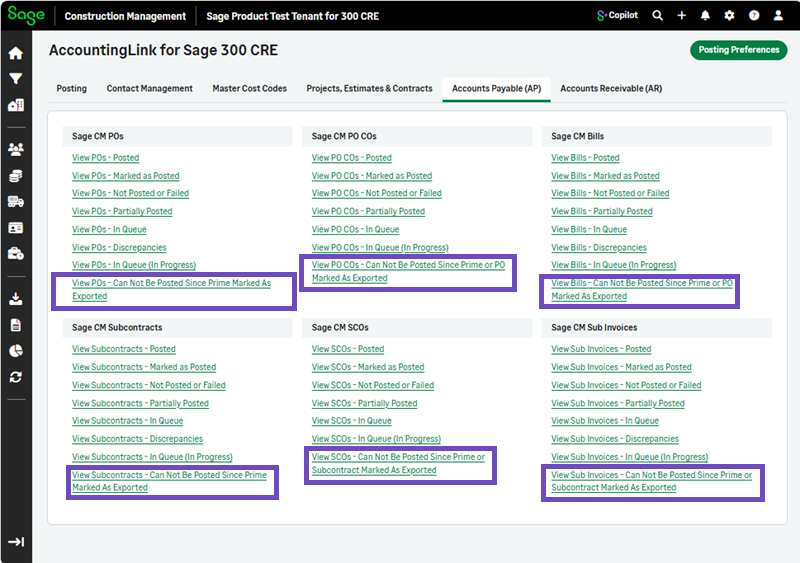The width and height of the screenshot is (800, 563).
Task: Open the pie chart reports sidebar icon
Action: 16,351
